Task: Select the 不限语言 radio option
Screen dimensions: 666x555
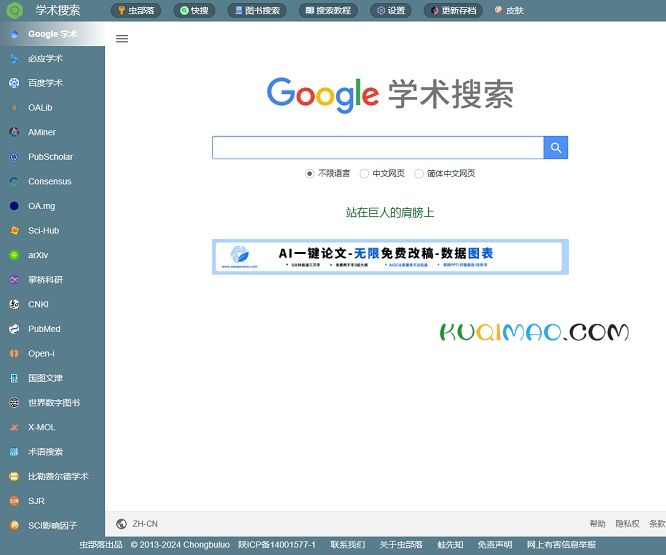Action: tap(309, 173)
